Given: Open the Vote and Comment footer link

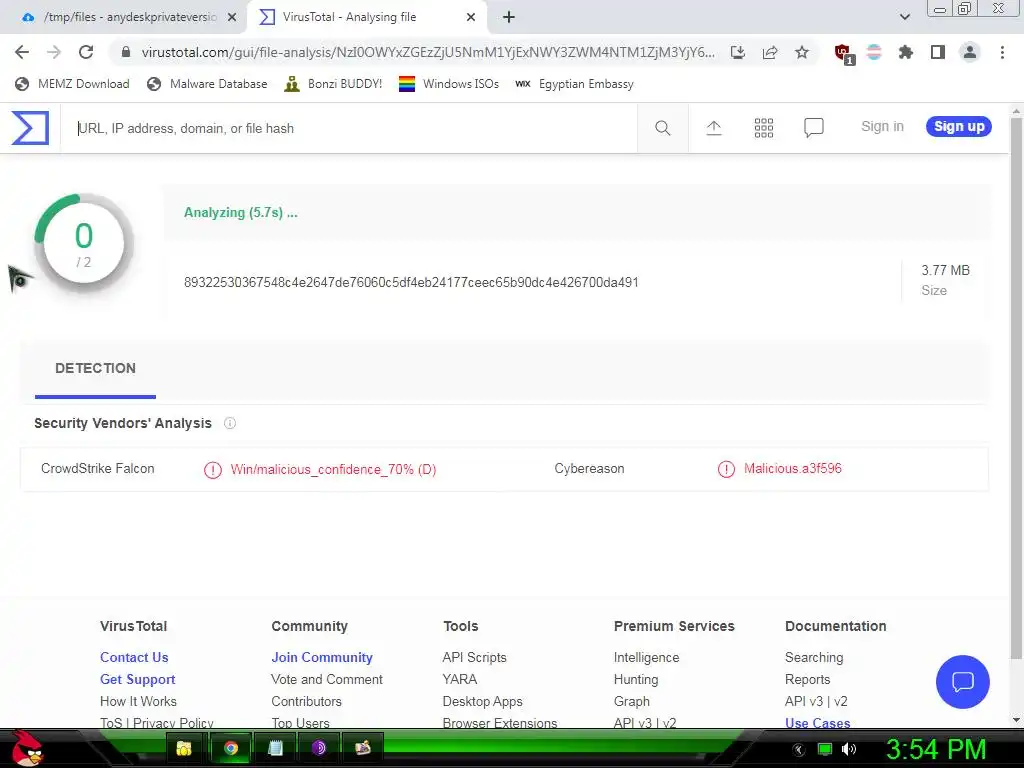Looking at the screenshot, I should pyautogui.click(x=327, y=680).
